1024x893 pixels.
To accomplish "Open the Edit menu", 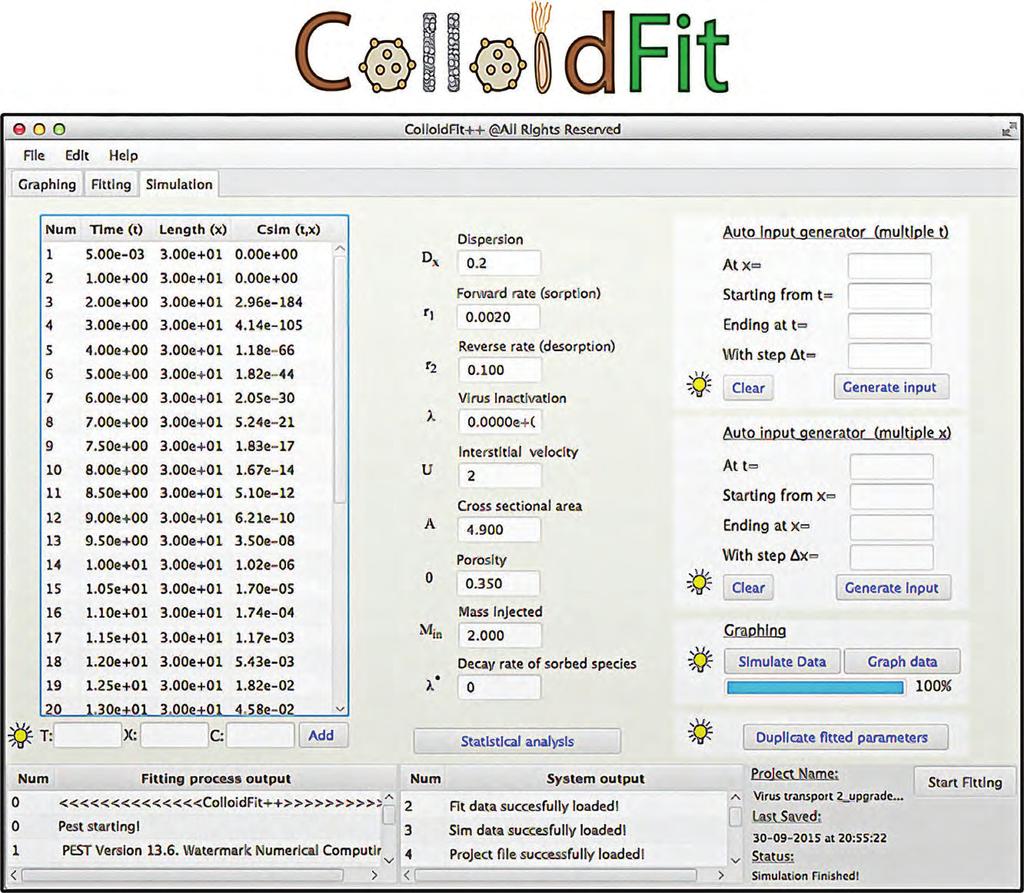I will [76, 155].
